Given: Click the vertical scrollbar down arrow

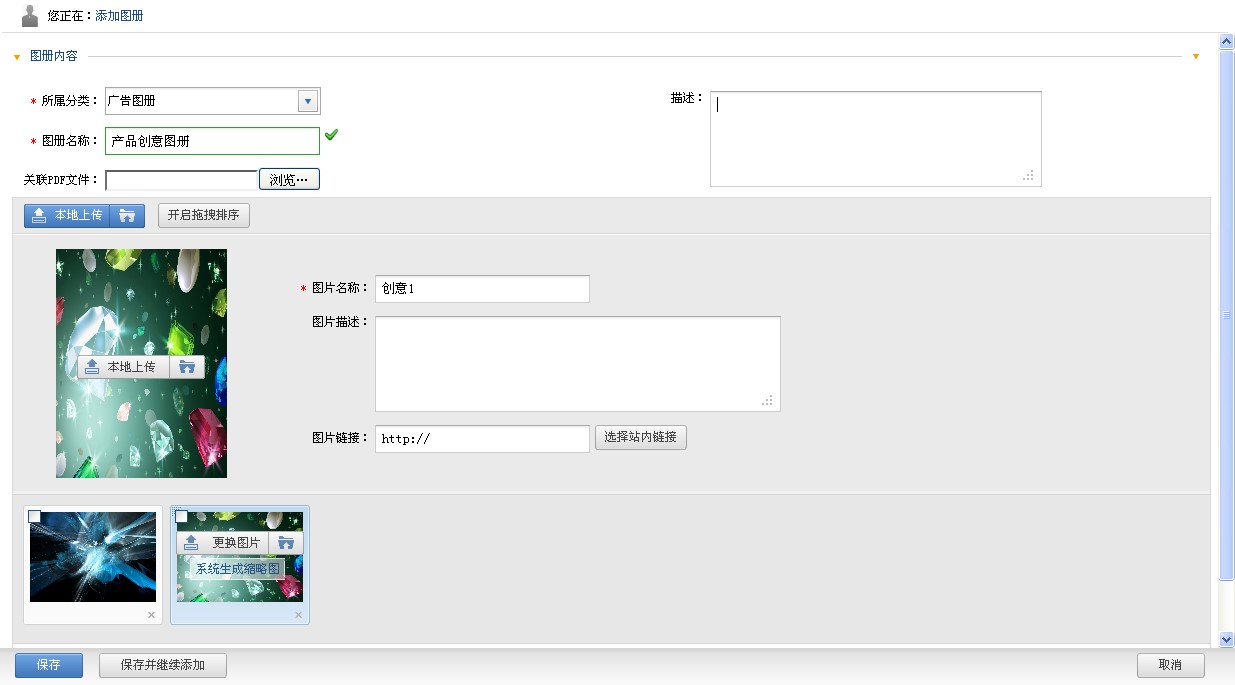Looking at the screenshot, I should tap(1227, 639).
